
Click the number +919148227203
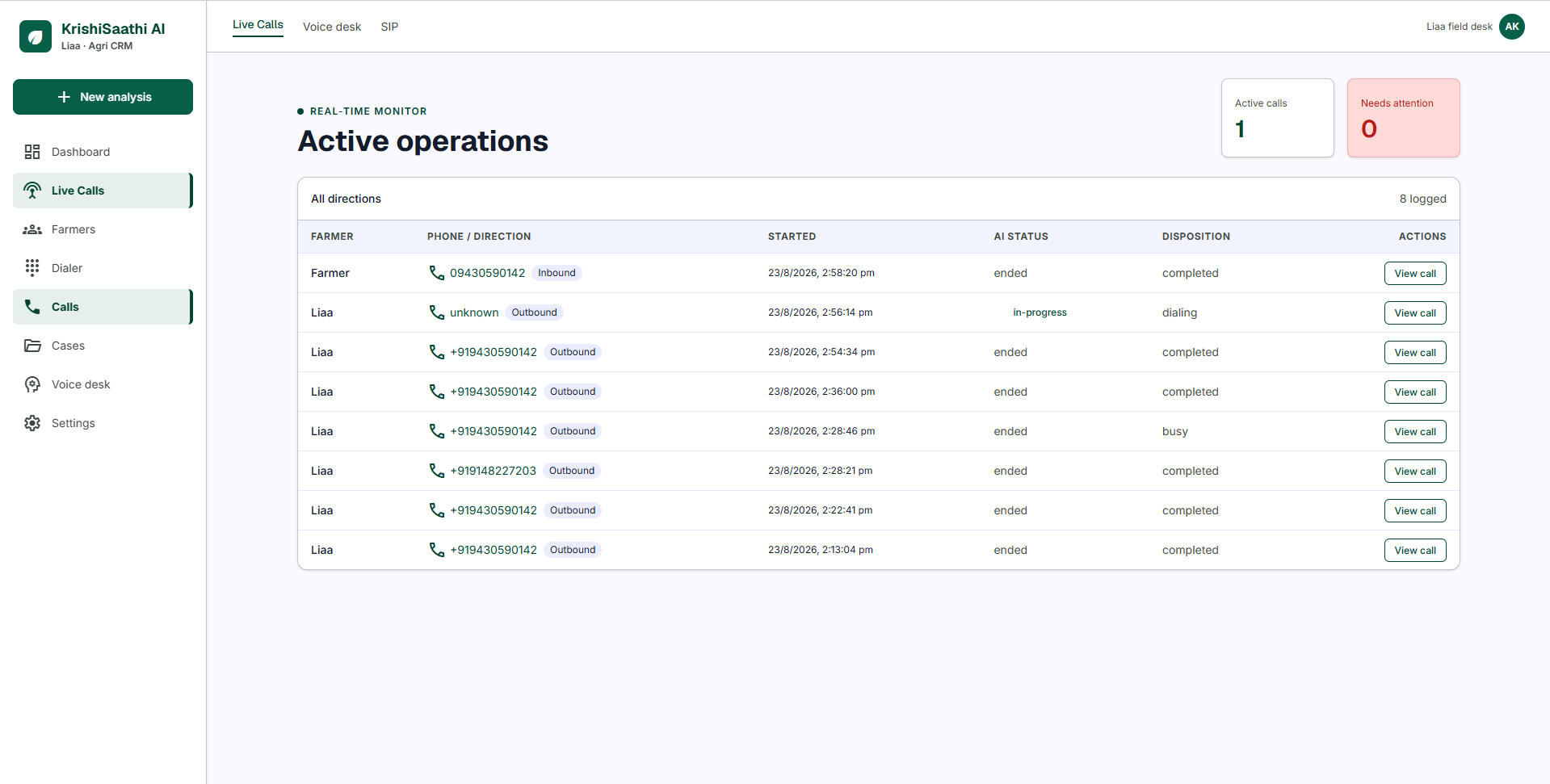[x=493, y=471]
